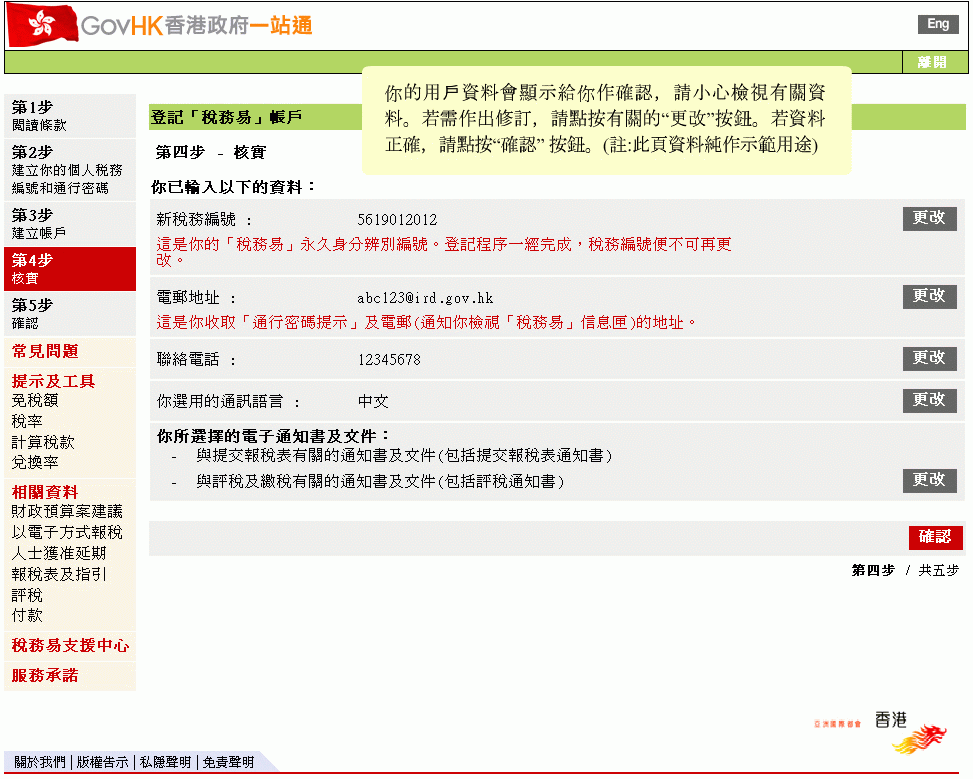Click the 離開 exit button
The image size is (973, 779).
[x=931, y=62]
